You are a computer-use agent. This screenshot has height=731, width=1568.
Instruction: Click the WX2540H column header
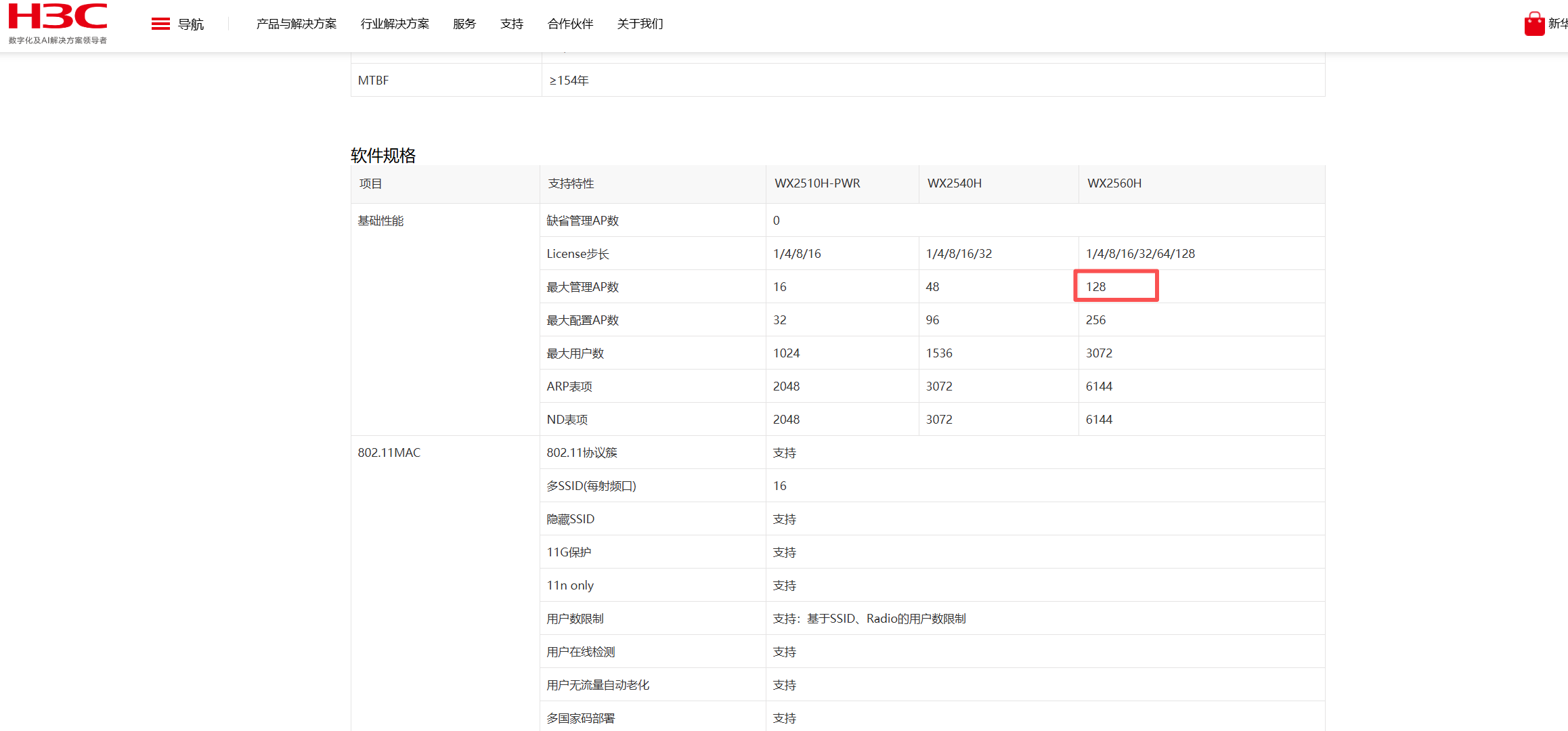pyautogui.click(x=954, y=183)
